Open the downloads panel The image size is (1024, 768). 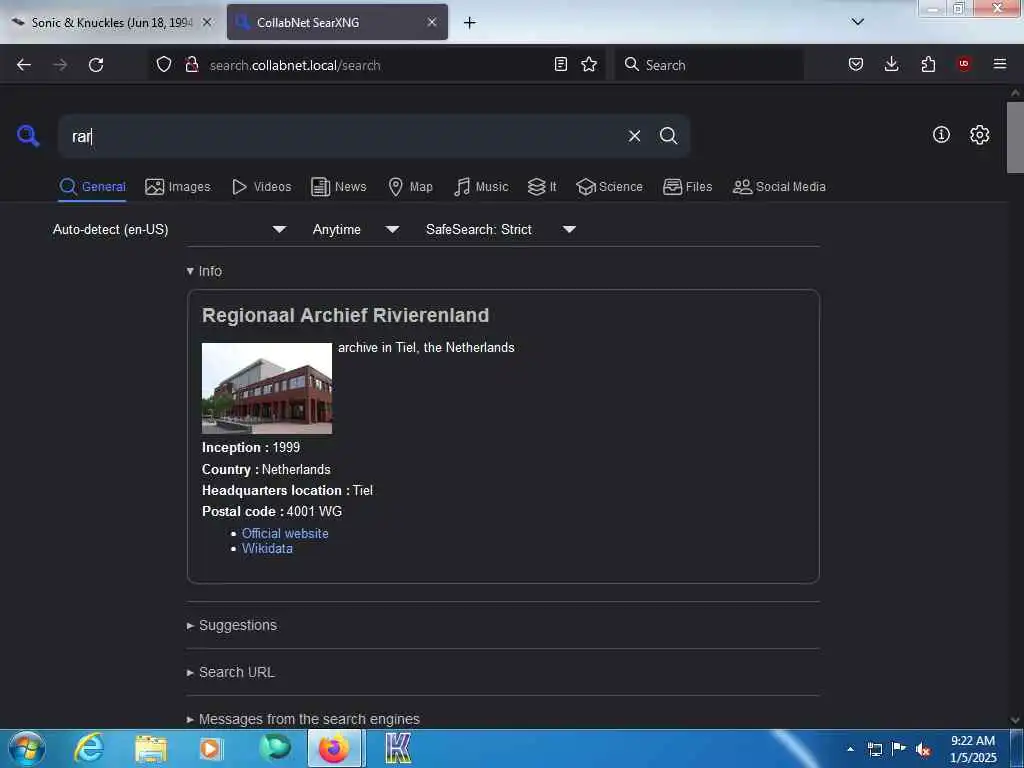pos(891,64)
